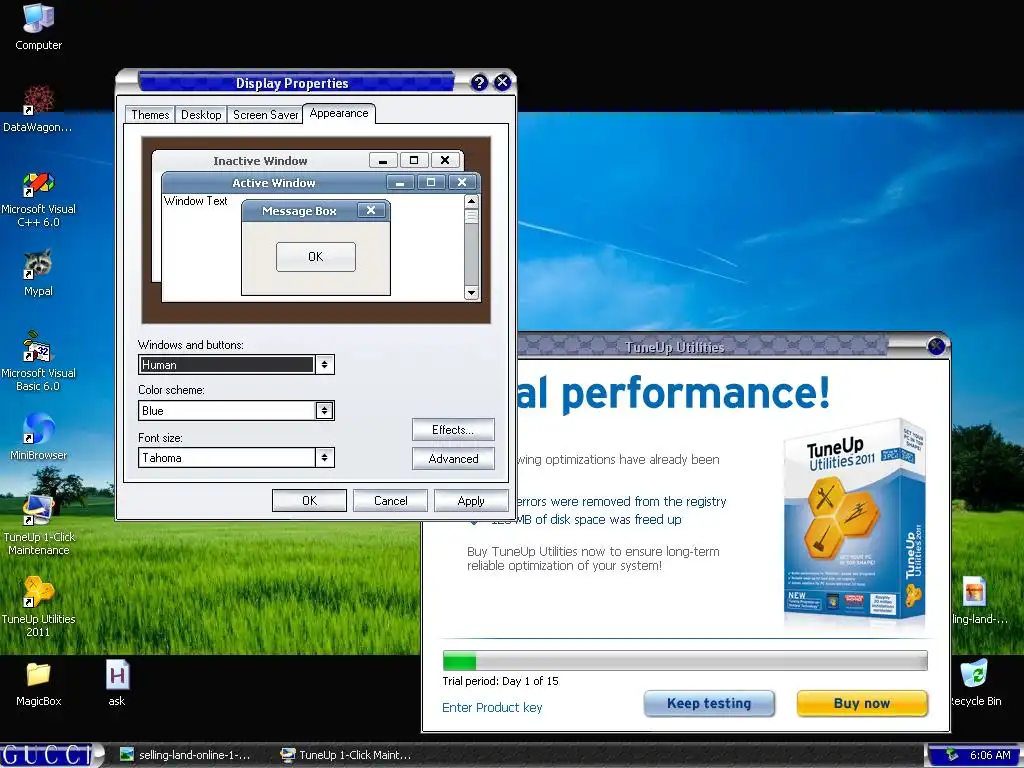1024x768 pixels.
Task: Open the DataWagon desktop shortcut
Action: coord(38,108)
